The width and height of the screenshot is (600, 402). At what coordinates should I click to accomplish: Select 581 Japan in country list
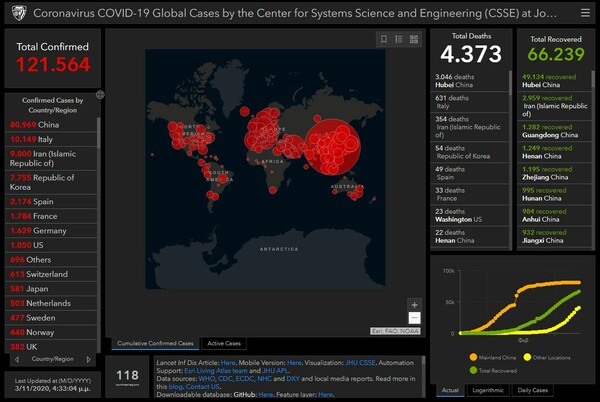point(51,289)
